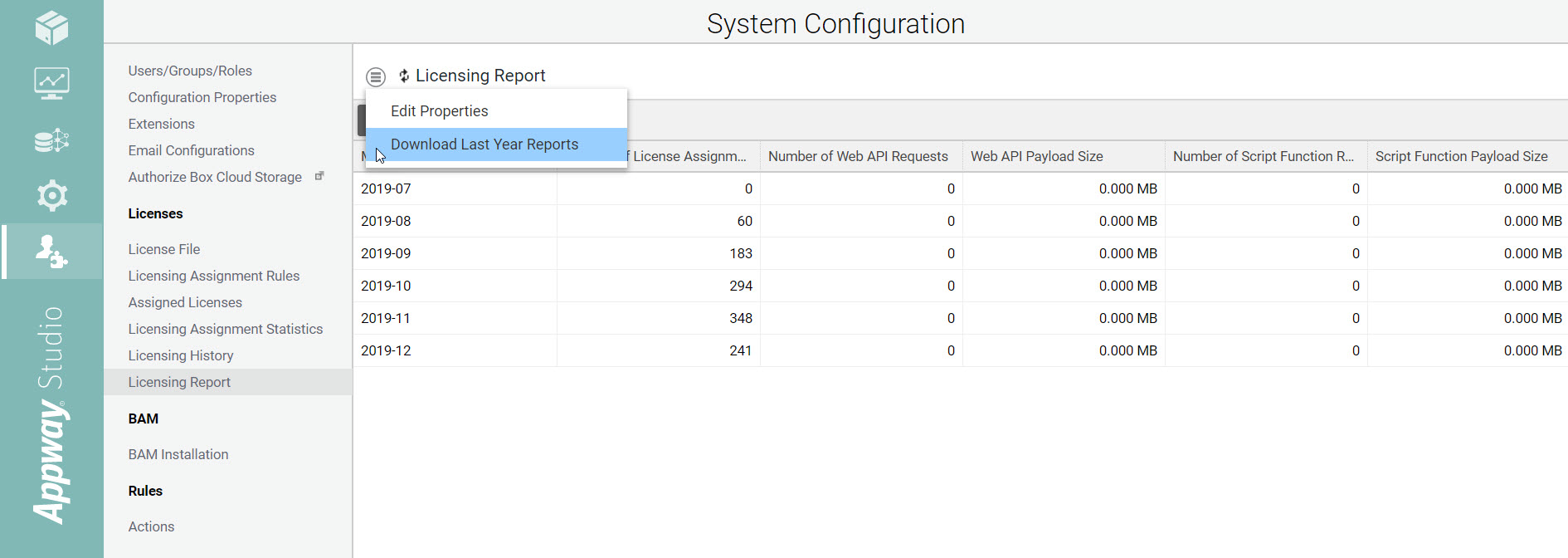
Task: Select the user administration icon in sidebar
Action: coord(51,252)
